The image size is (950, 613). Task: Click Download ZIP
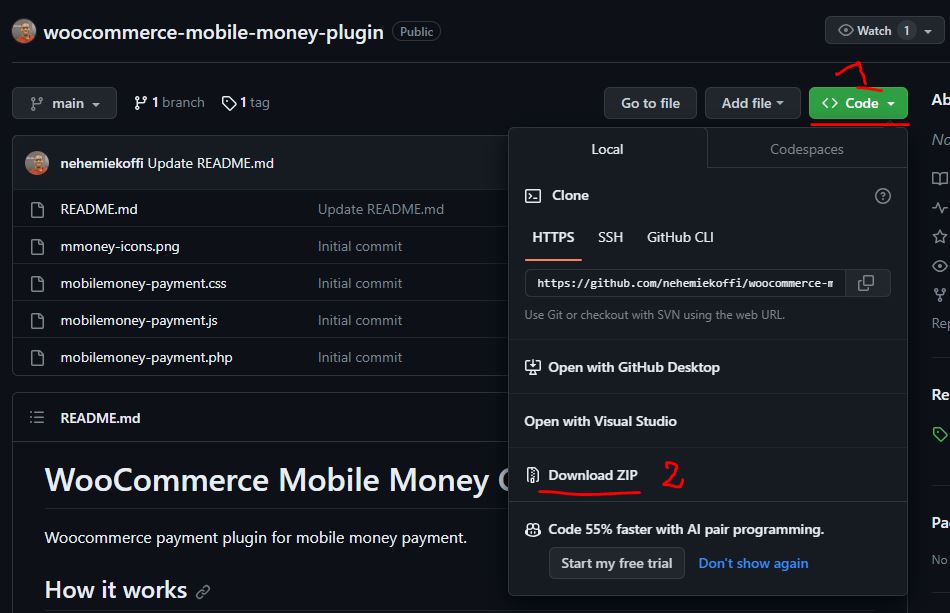pyautogui.click(x=593, y=475)
